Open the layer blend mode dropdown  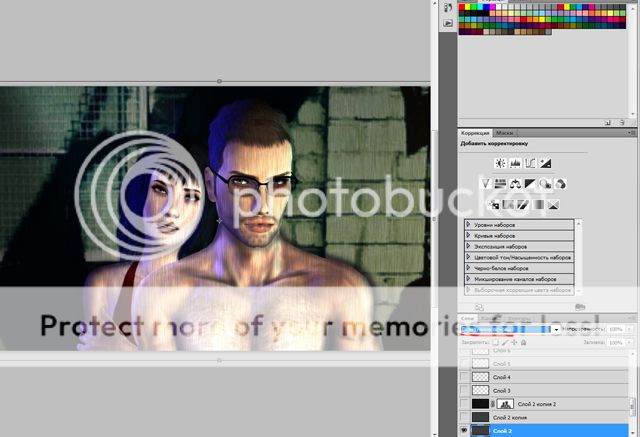pos(555,329)
